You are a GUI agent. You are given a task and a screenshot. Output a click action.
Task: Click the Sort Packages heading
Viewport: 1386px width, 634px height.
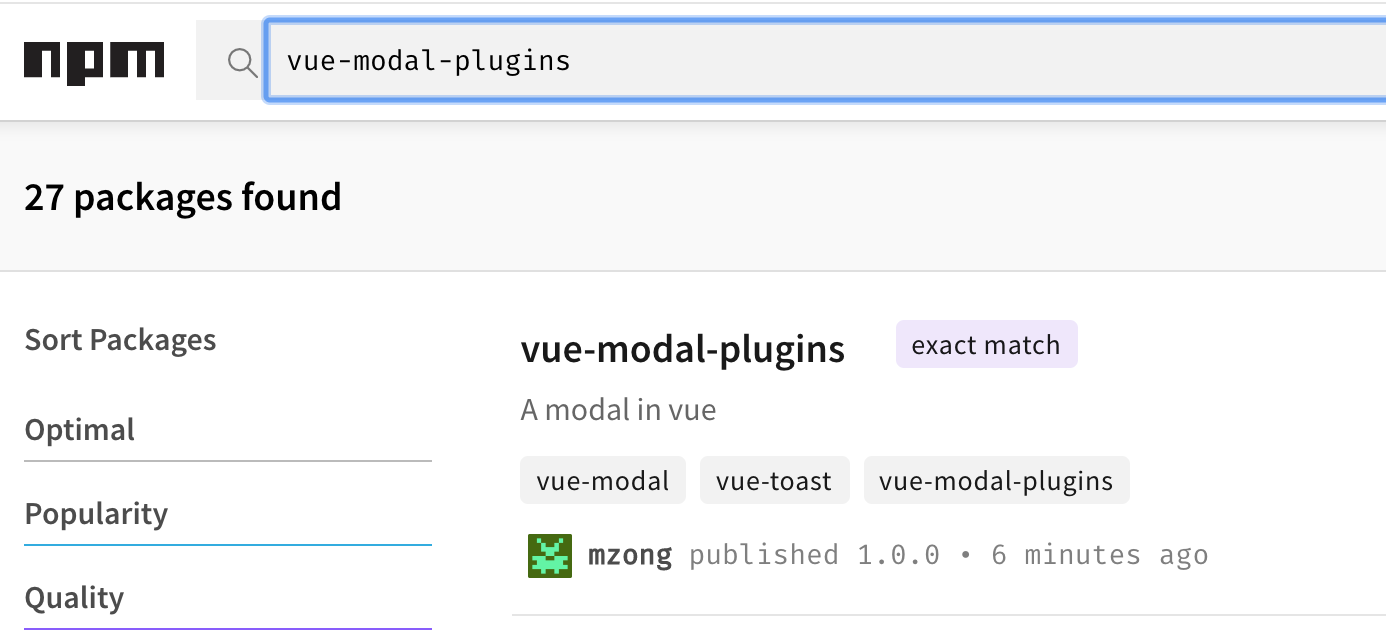(x=120, y=340)
